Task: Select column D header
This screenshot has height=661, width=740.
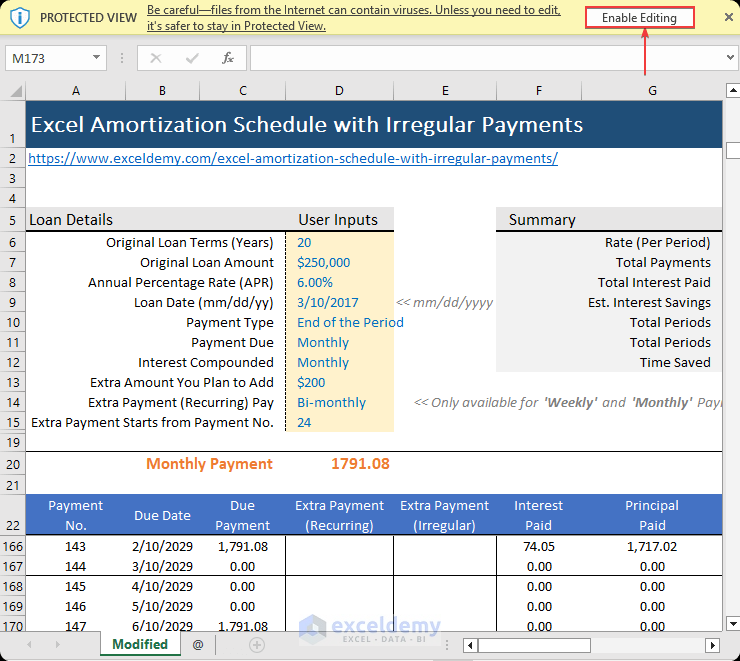Action: [339, 91]
